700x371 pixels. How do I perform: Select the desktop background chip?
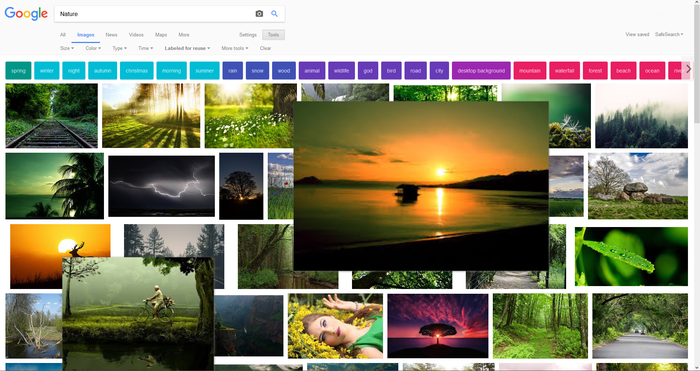click(x=481, y=71)
